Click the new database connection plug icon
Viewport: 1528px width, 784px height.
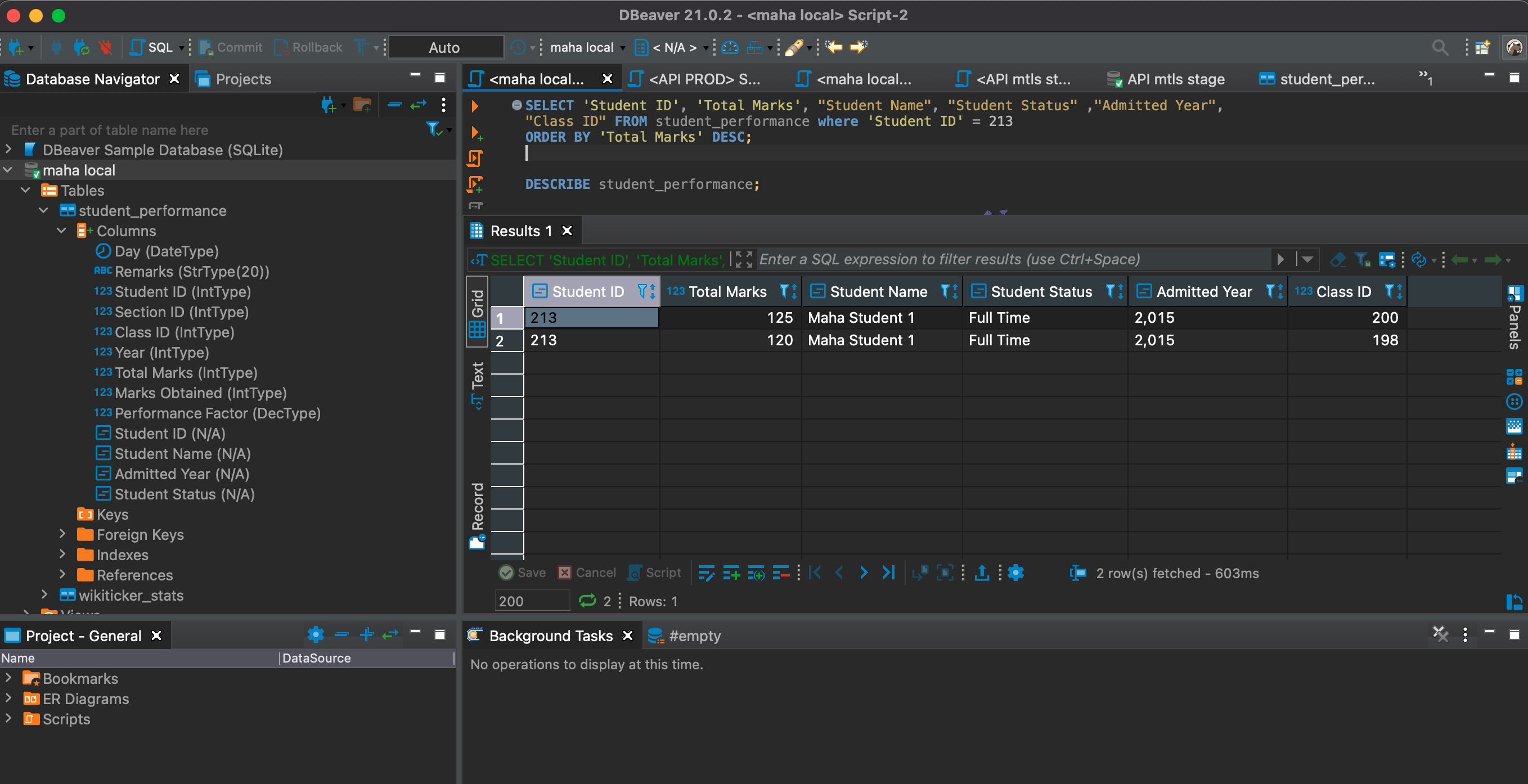(x=15, y=47)
